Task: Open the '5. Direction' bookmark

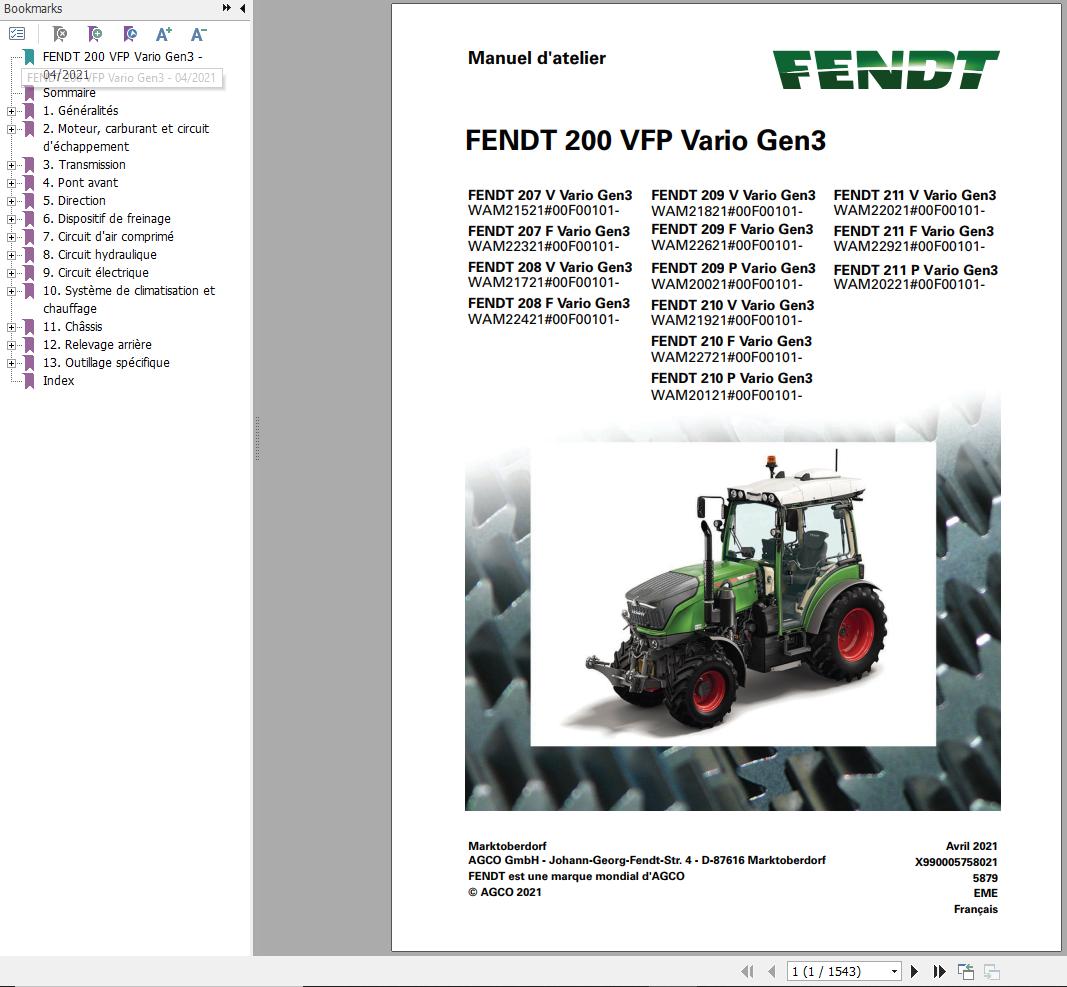Action: 74,201
